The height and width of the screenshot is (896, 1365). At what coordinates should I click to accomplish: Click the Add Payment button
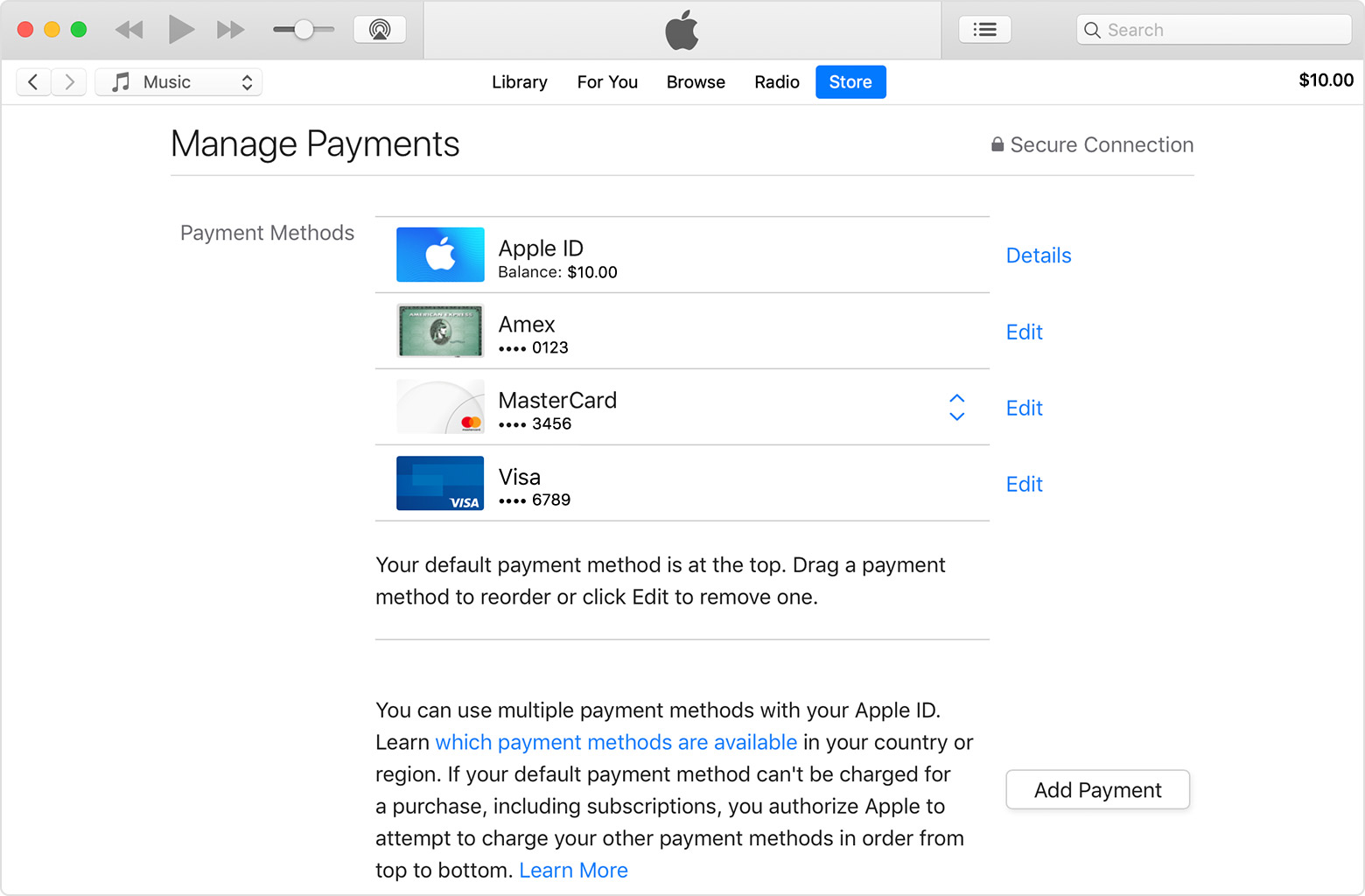coord(1096,789)
